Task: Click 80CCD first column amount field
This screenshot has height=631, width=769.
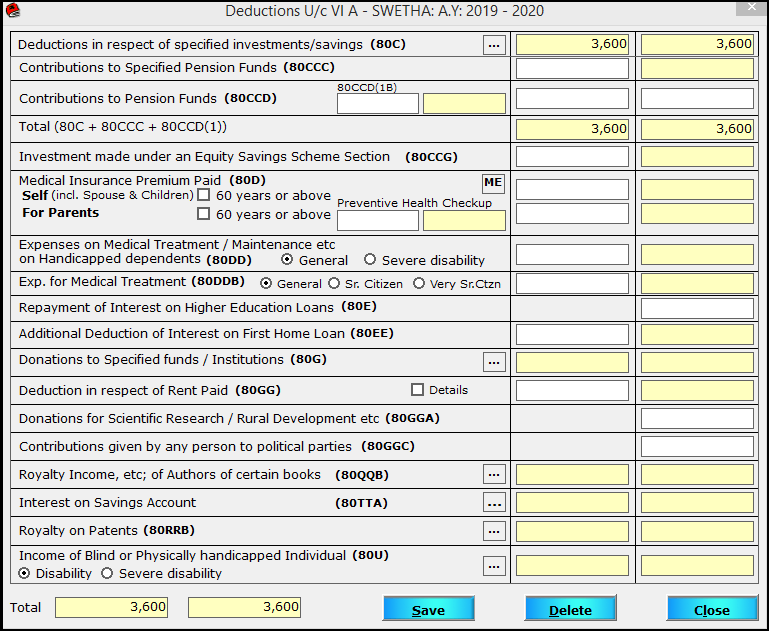Action: (572, 99)
